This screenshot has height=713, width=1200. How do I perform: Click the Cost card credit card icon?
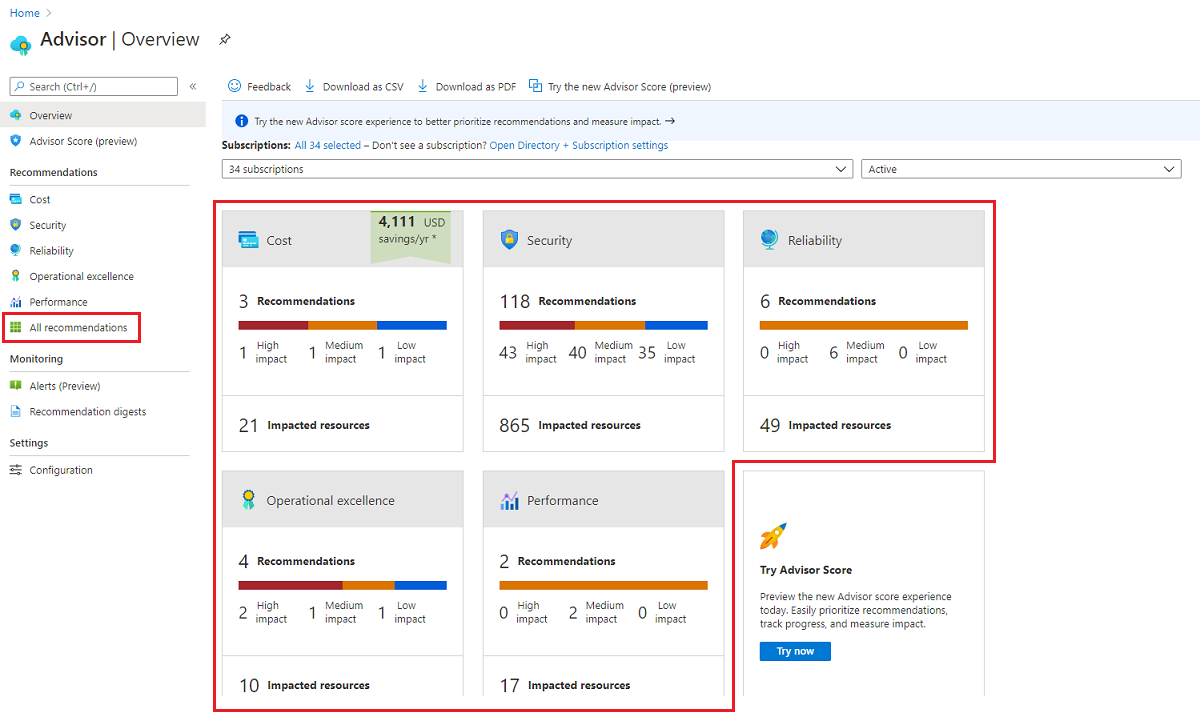pos(248,240)
